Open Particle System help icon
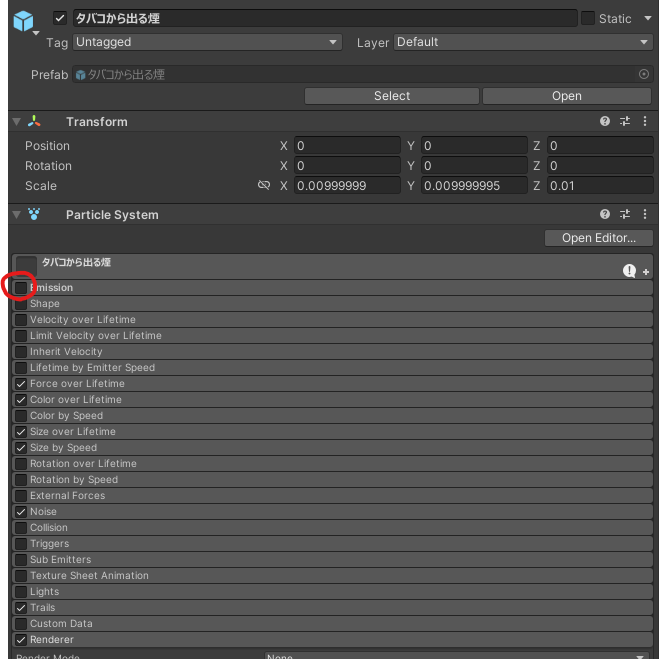 click(x=605, y=214)
